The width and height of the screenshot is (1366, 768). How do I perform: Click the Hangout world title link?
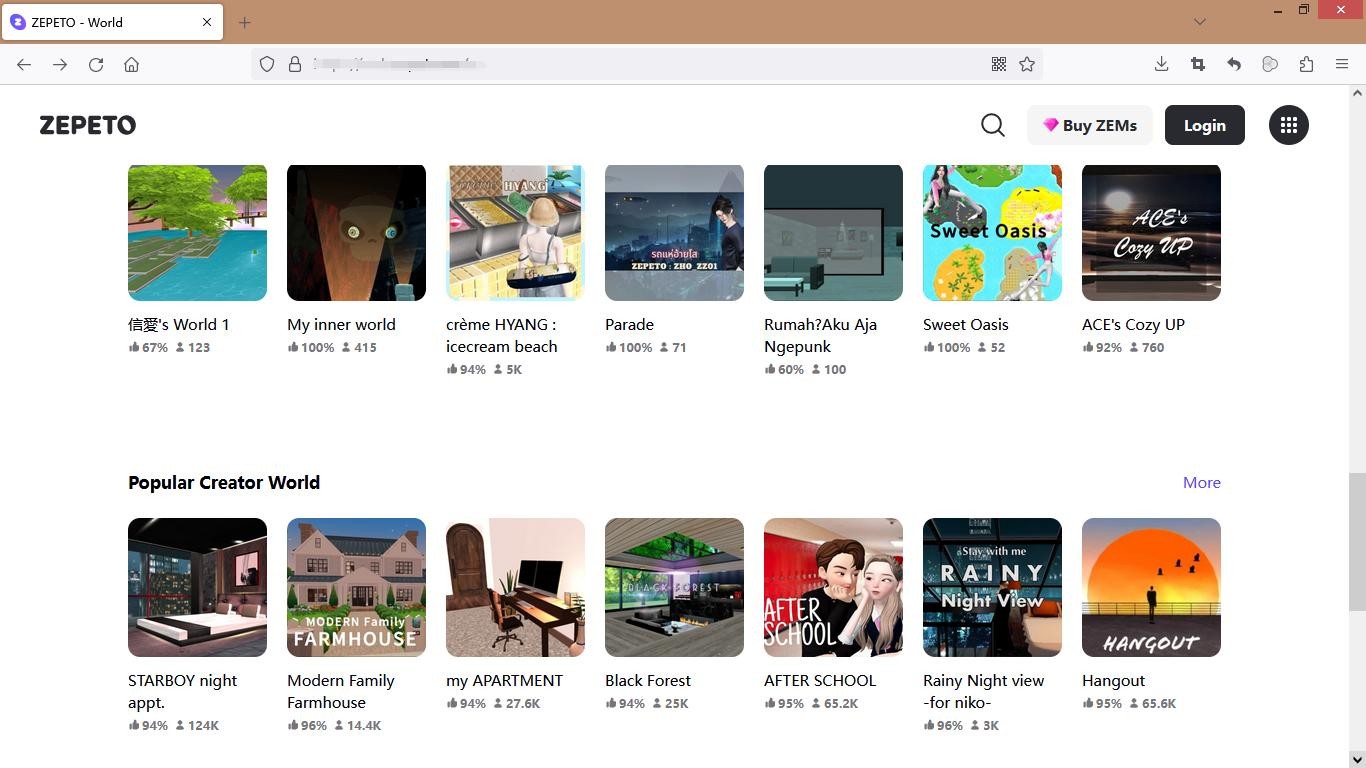(1113, 680)
